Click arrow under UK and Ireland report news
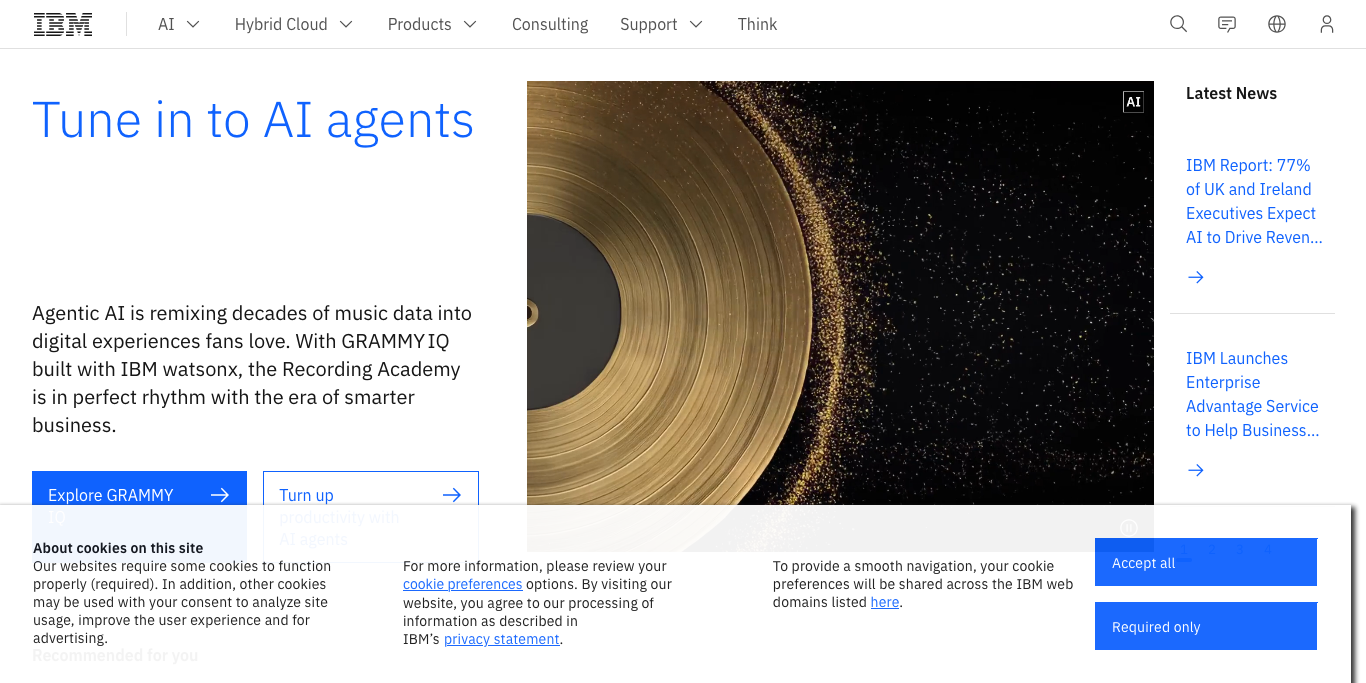 pyautogui.click(x=1196, y=277)
